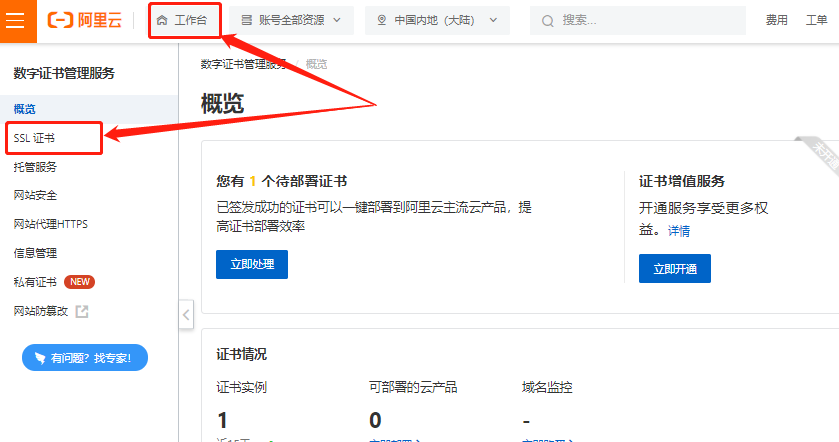The height and width of the screenshot is (442, 839).
Task: Open the 详情 link under 证书增值服务
Action: tap(679, 231)
